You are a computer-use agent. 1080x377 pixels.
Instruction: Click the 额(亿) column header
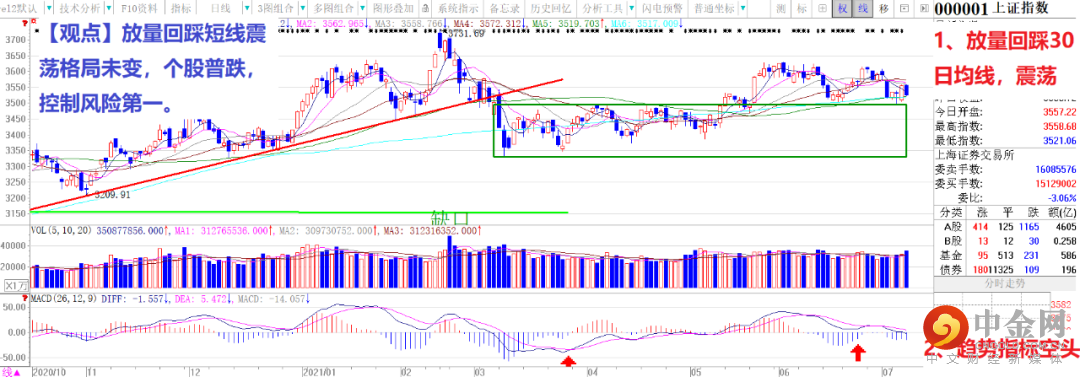point(1062,212)
